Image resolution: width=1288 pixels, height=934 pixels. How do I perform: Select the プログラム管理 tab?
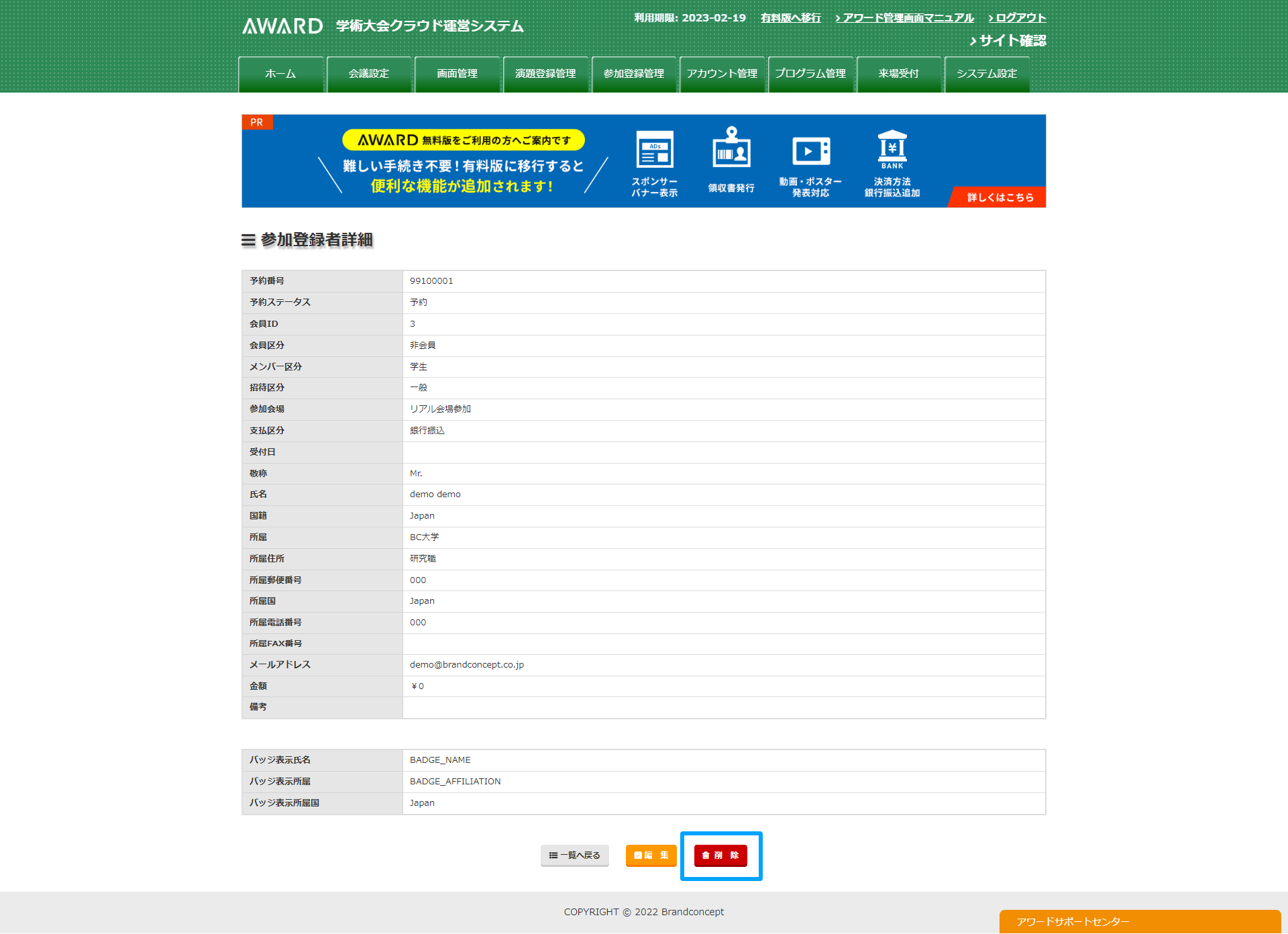810,74
